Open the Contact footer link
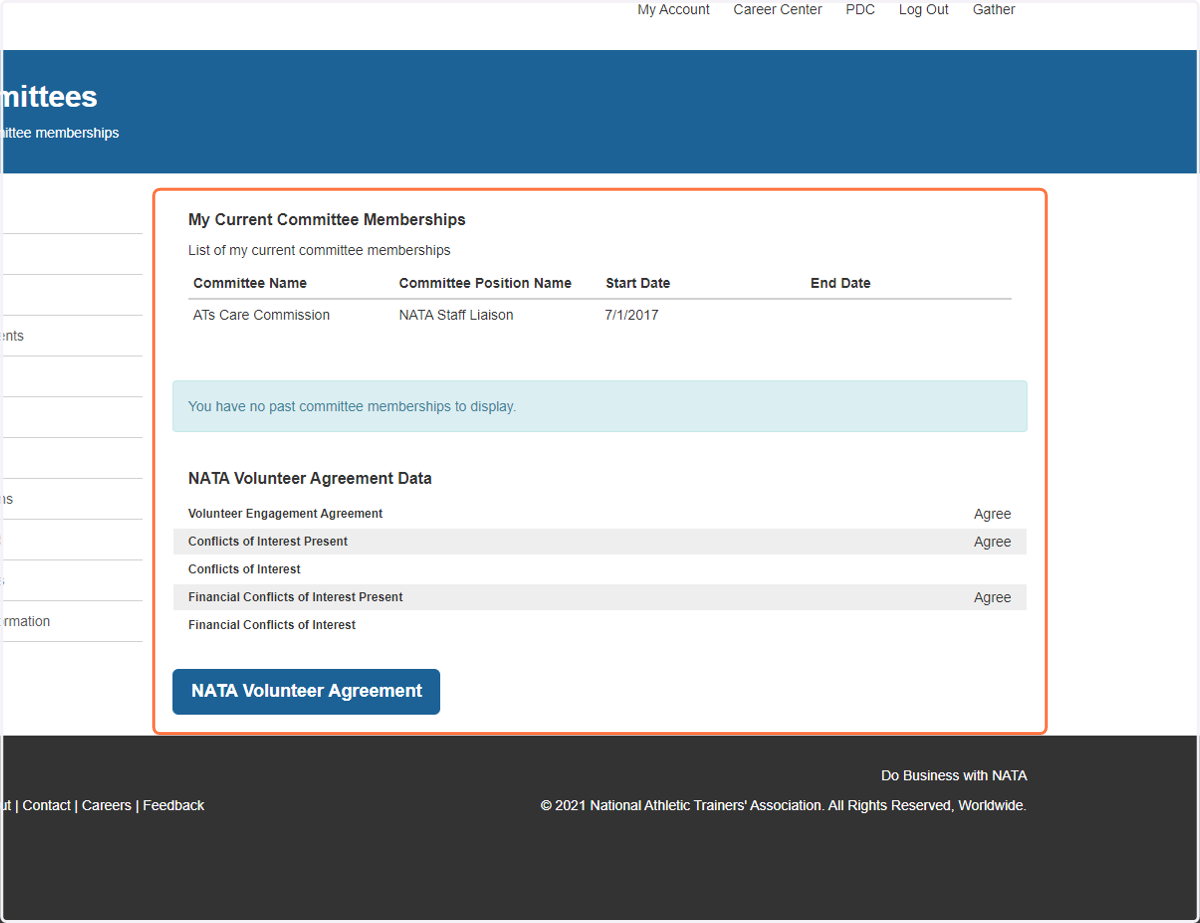The width and height of the screenshot is (1200, 923). click(46, 805)
